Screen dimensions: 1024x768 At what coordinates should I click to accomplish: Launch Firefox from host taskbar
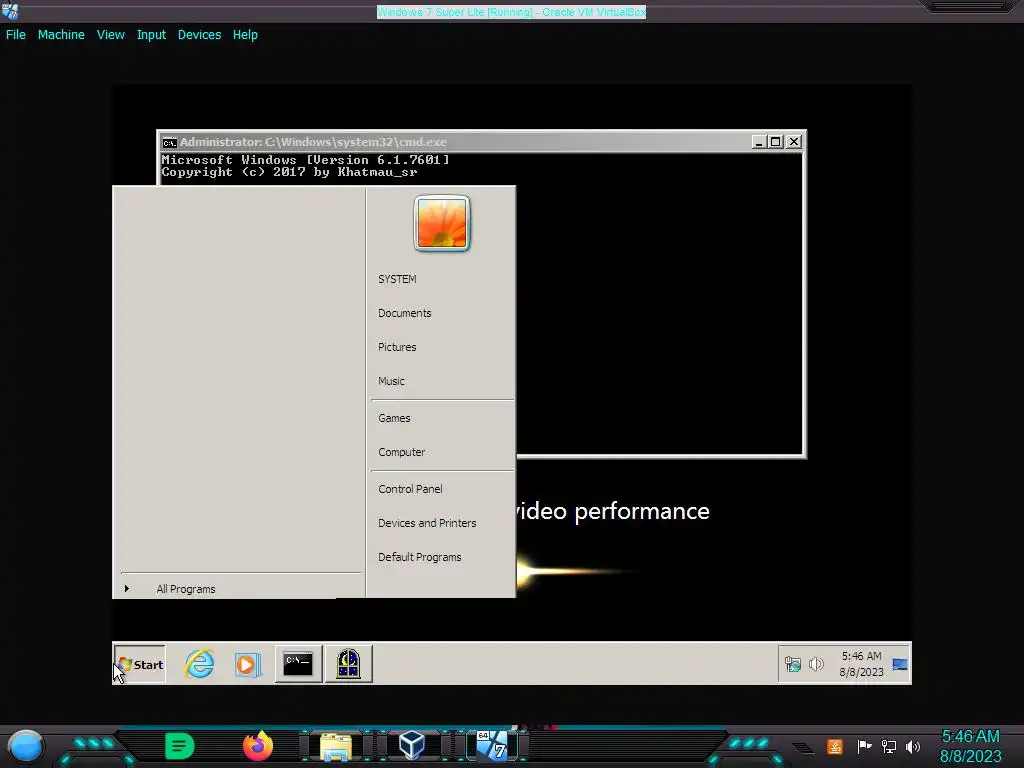click(258, 746)
